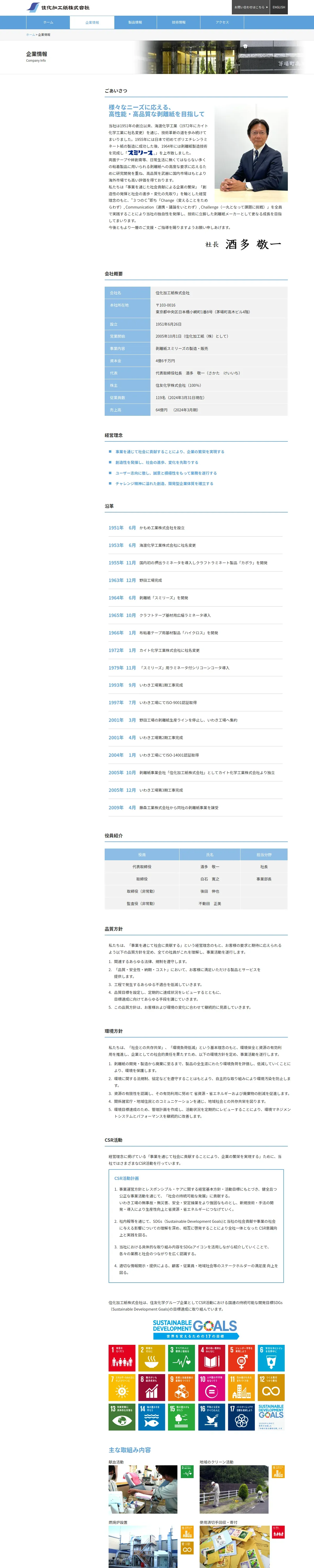This screenshot has width=314, height=1568.
Task: Click SDG goal 17 partnership flower tile
Action: point(242,1417)
